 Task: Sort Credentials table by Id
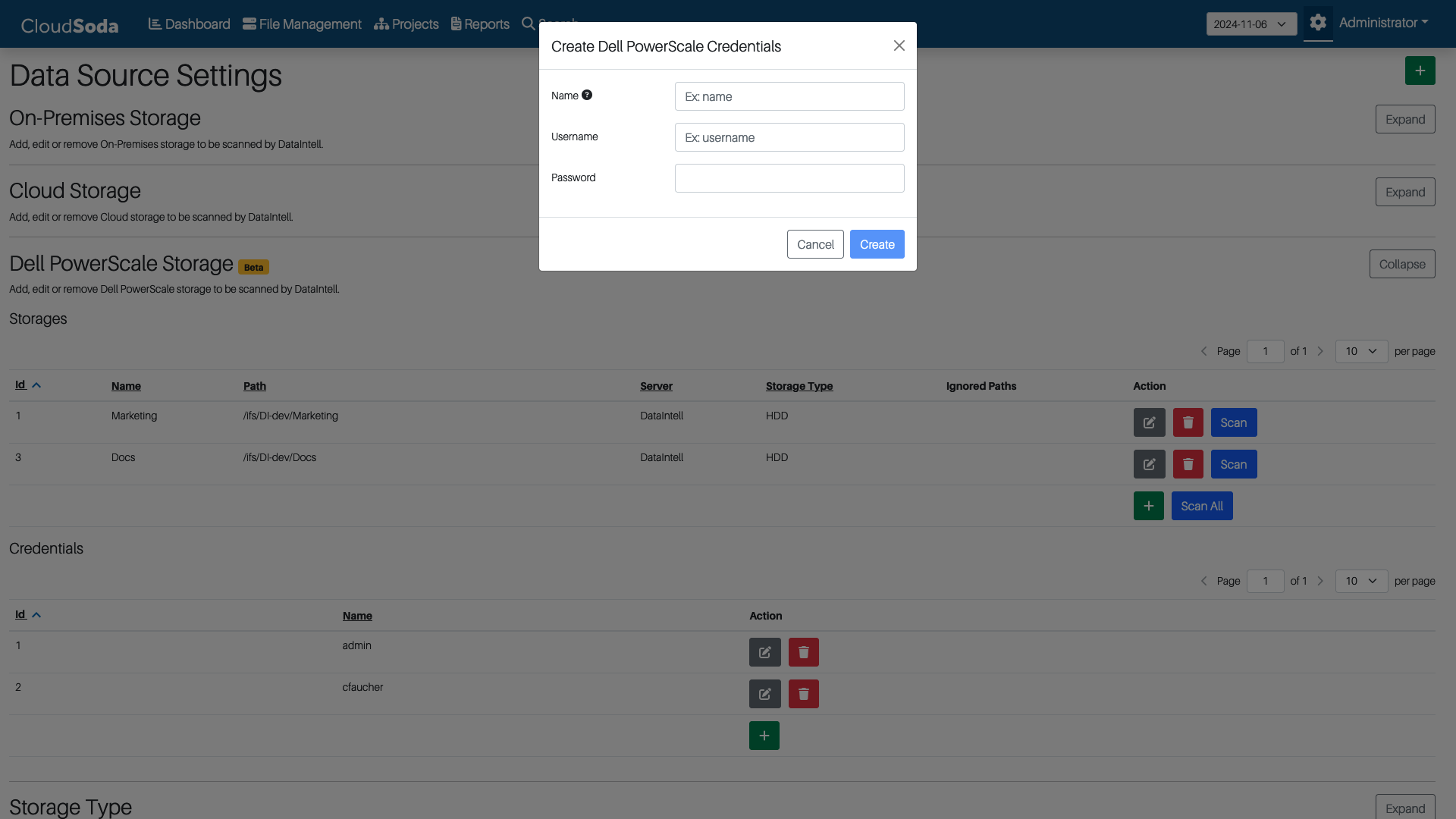click(27, 615)
